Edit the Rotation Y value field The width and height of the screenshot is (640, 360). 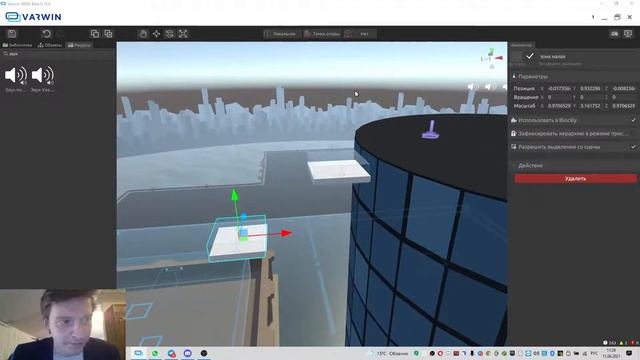point(590,97)
